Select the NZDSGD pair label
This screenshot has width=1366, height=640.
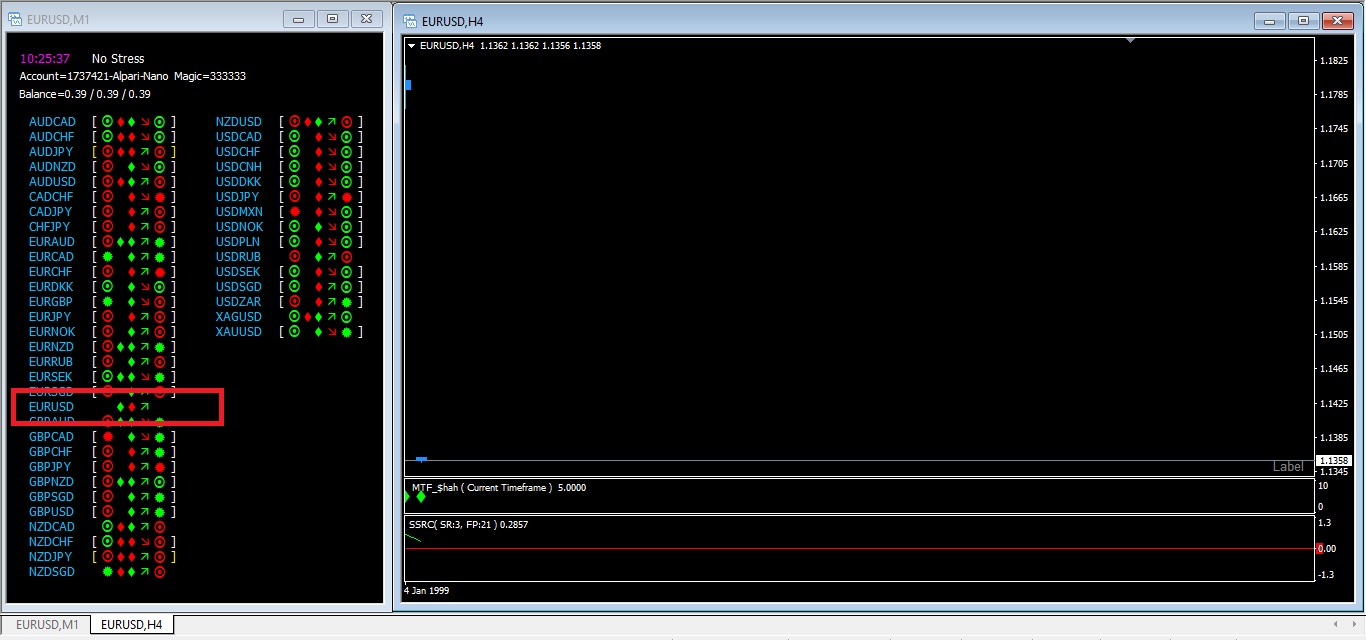coord(52,572)
